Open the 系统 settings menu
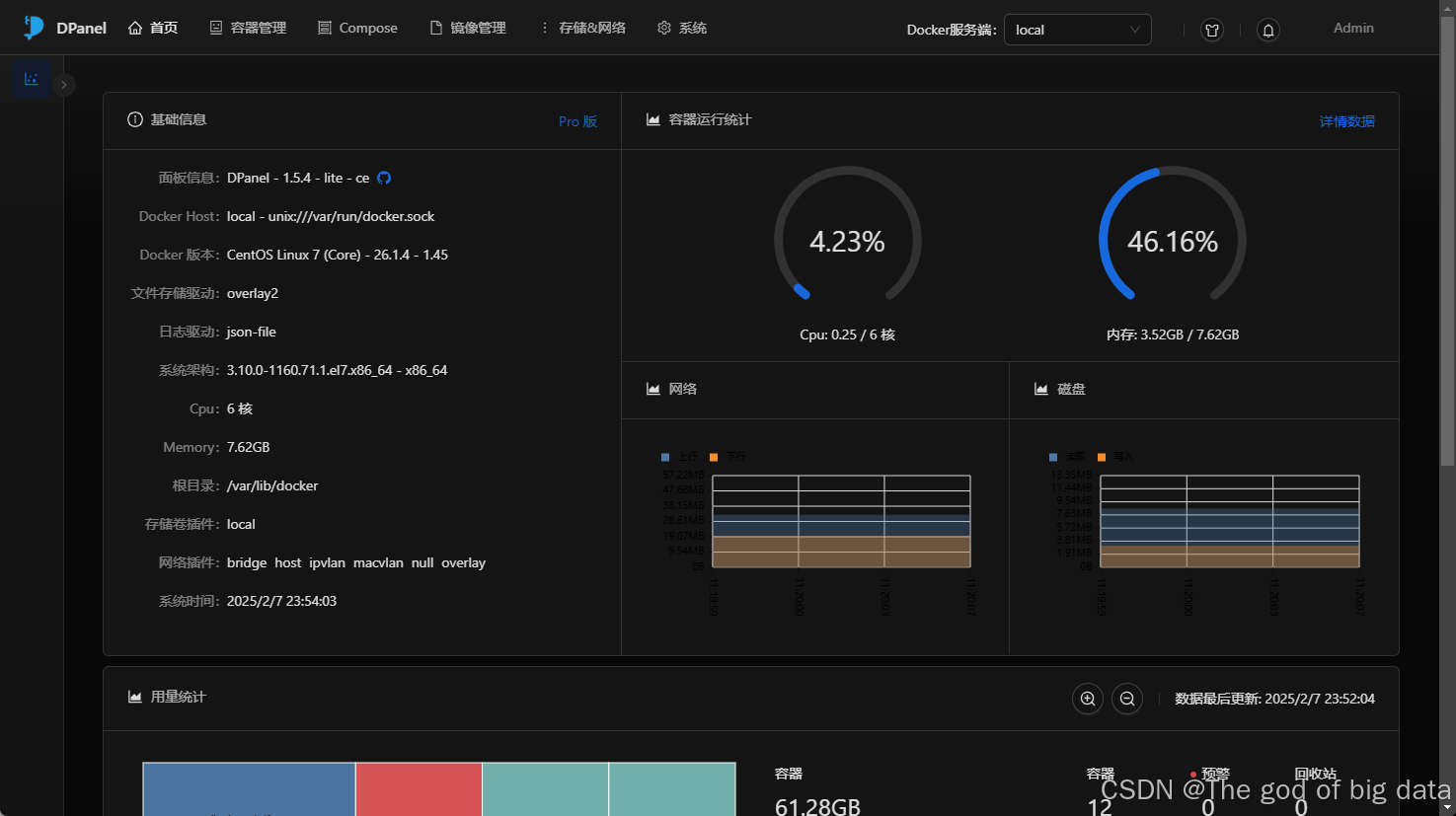1456x816 pixels. [x=682, y=28]
